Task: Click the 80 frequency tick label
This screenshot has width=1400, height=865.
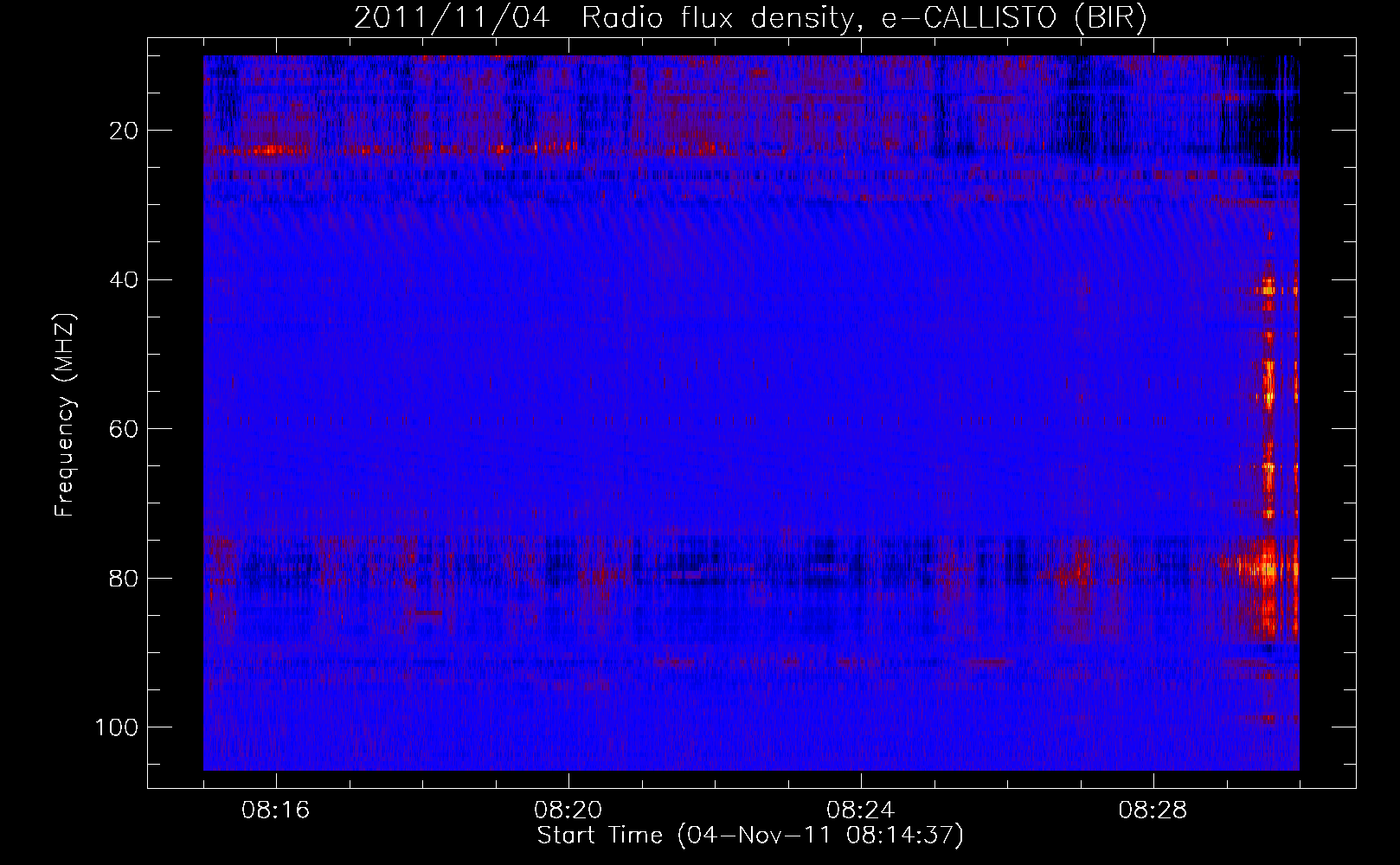Action: tap(125, 578)
